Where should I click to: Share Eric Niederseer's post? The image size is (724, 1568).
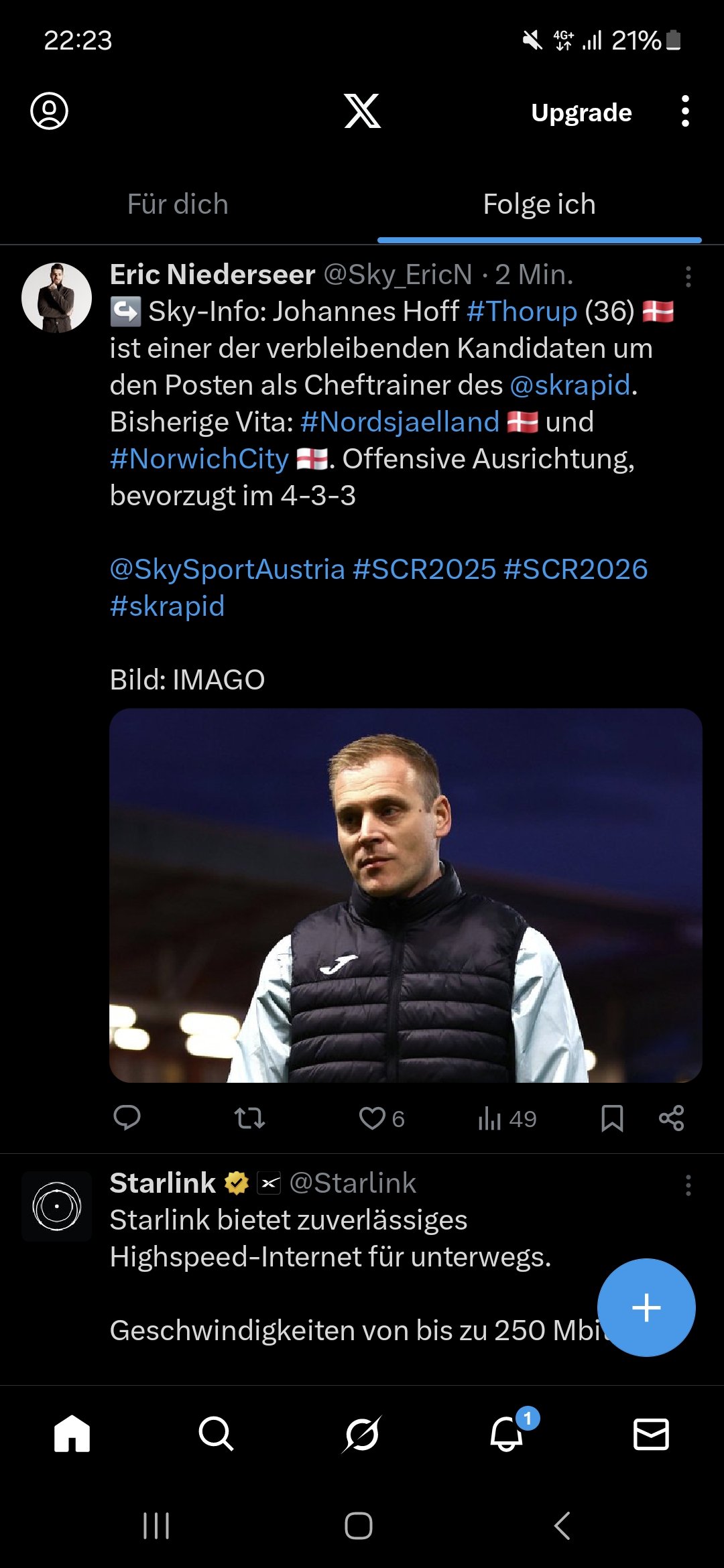point(671,1118)
